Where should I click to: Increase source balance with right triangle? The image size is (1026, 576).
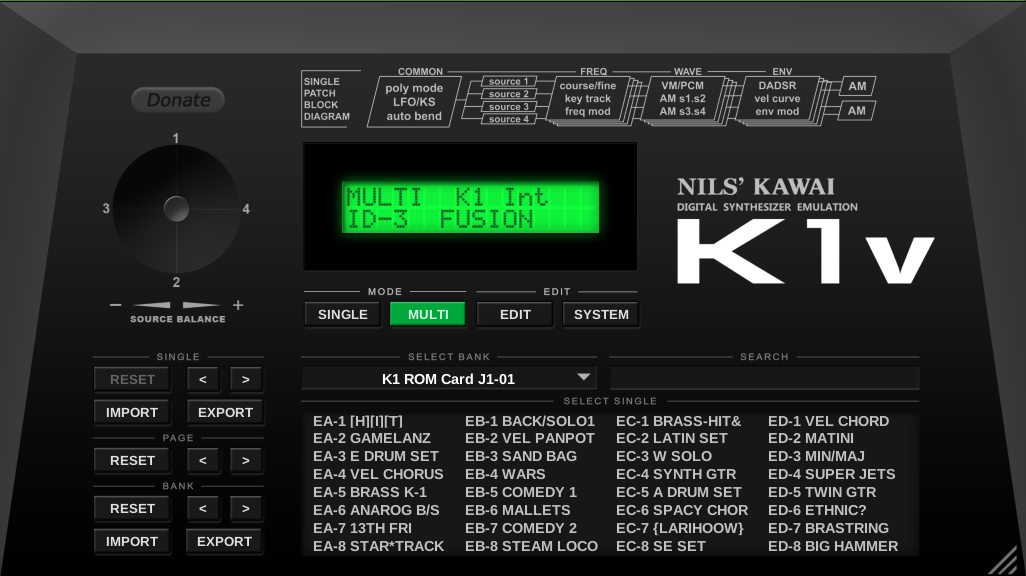pos(202,305)
